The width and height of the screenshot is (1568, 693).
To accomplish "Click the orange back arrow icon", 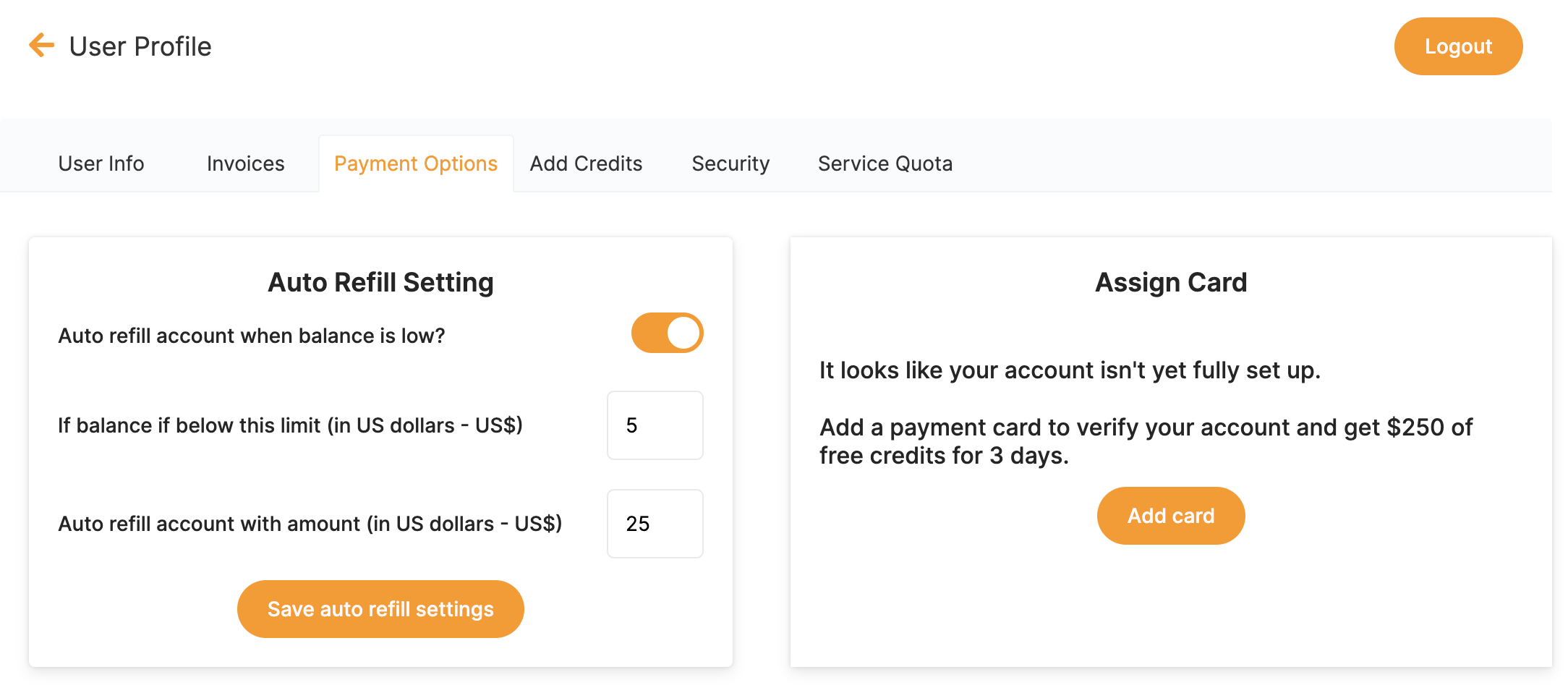I will click(x=42, y=46).
